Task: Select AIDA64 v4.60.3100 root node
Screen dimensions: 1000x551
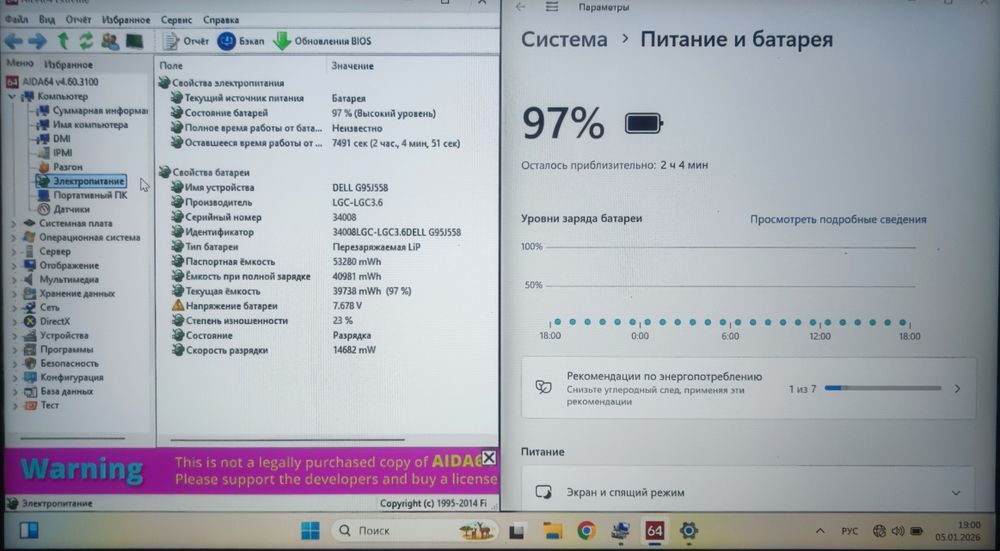Action: pyautogui.click(x=53, y=82)
